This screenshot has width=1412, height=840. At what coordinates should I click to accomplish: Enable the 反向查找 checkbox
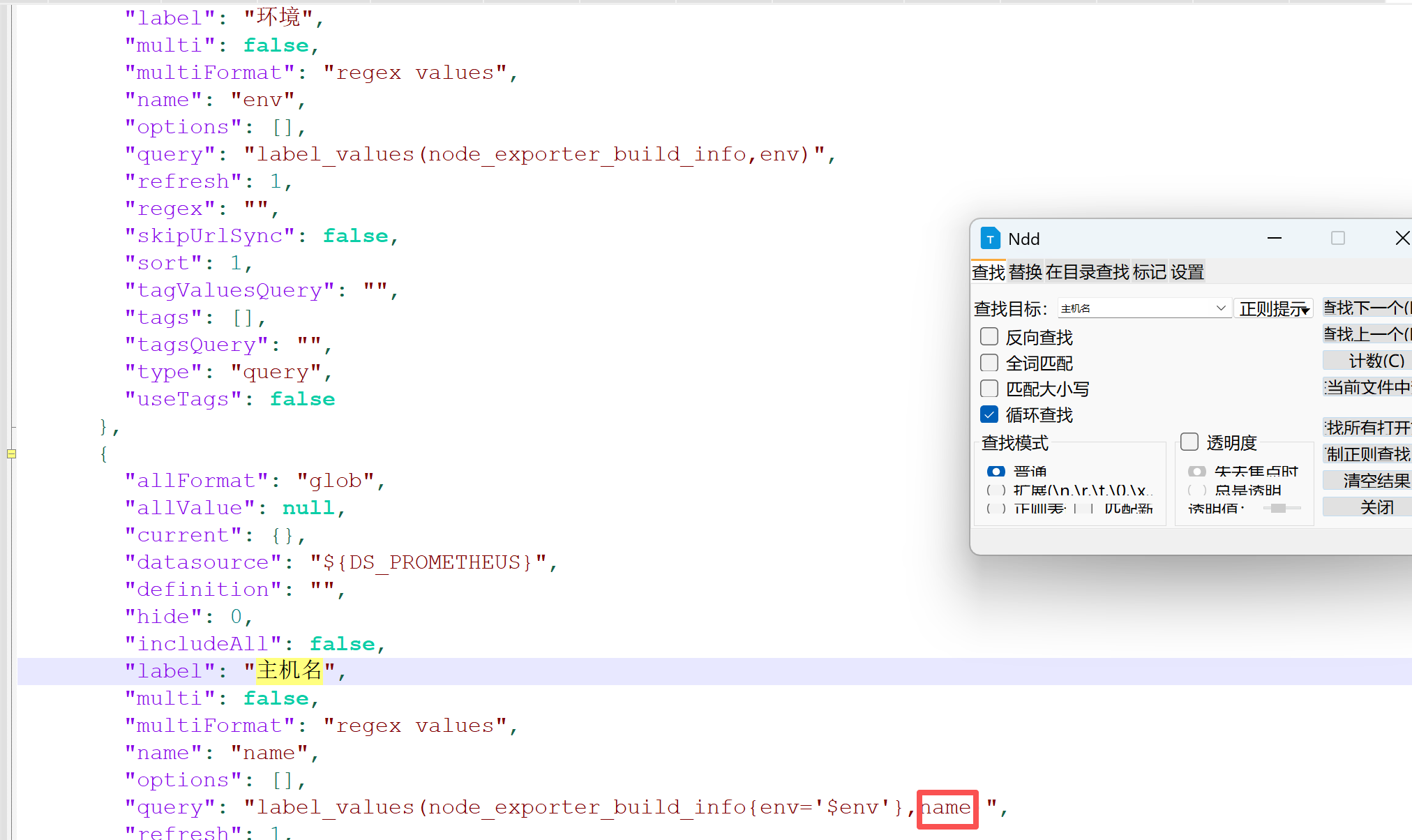989,337
